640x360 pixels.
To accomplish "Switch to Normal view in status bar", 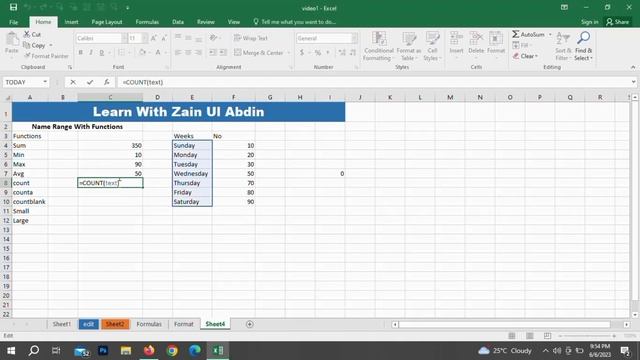I will tap(511, 336).
